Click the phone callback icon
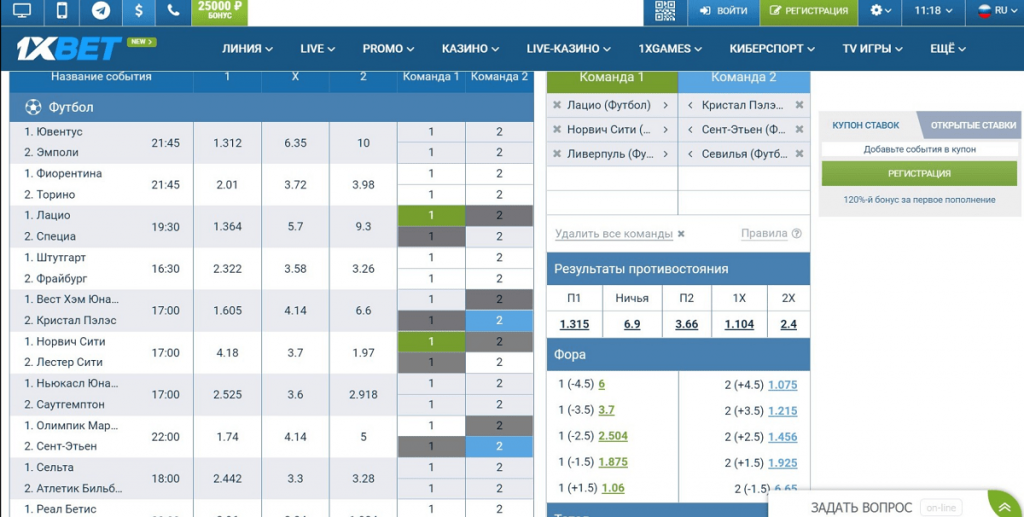The width and height of the screenshot is (1024, 517). [174, 11]
